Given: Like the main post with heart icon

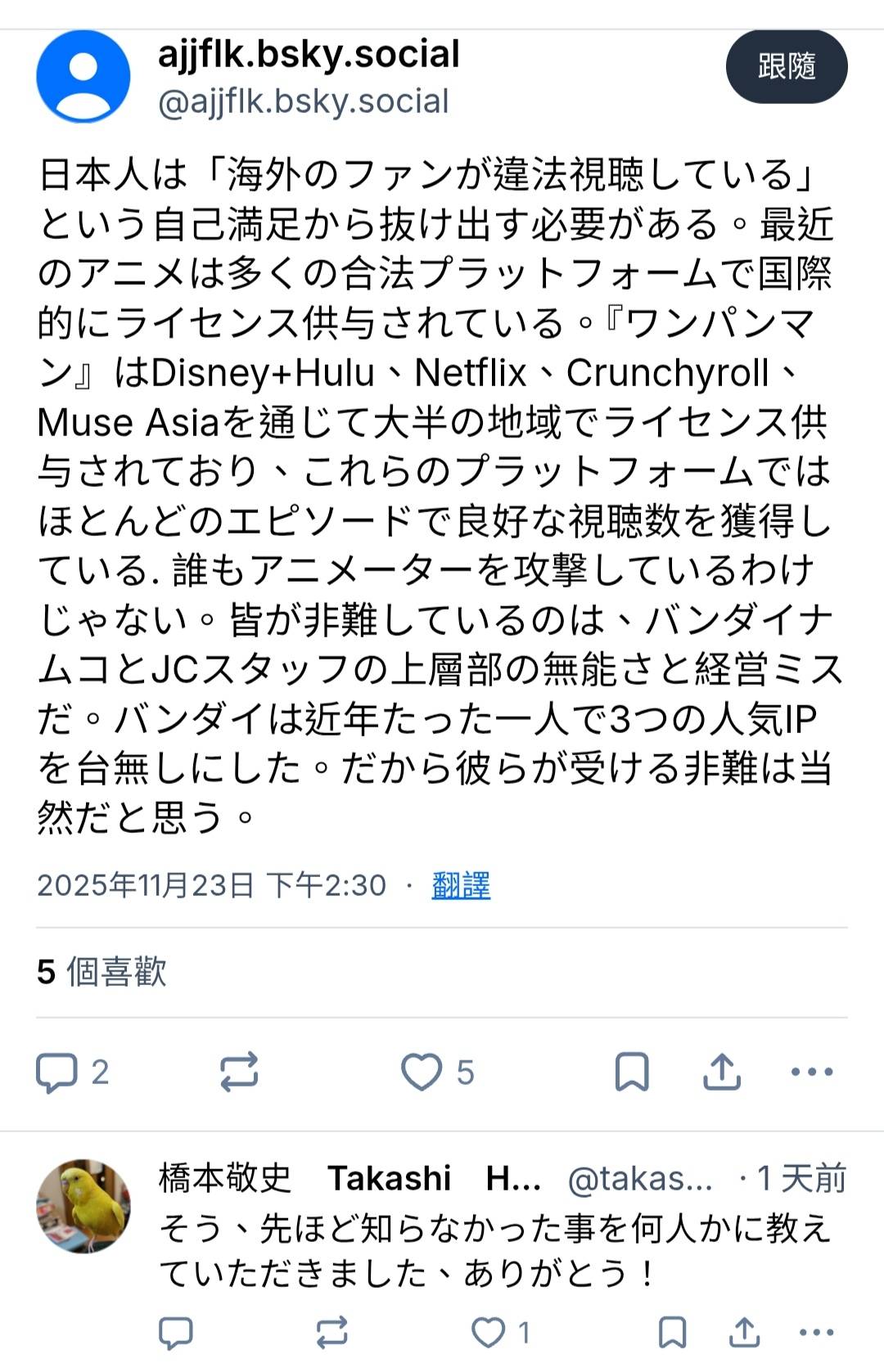Looking at the screenshot, I should tap(421, 1072).
